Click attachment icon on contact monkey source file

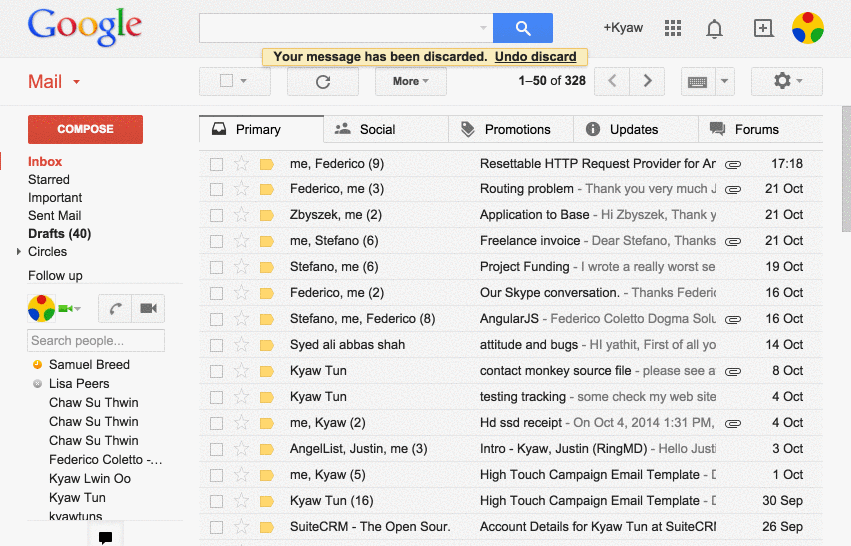click(x=733, y=371)
